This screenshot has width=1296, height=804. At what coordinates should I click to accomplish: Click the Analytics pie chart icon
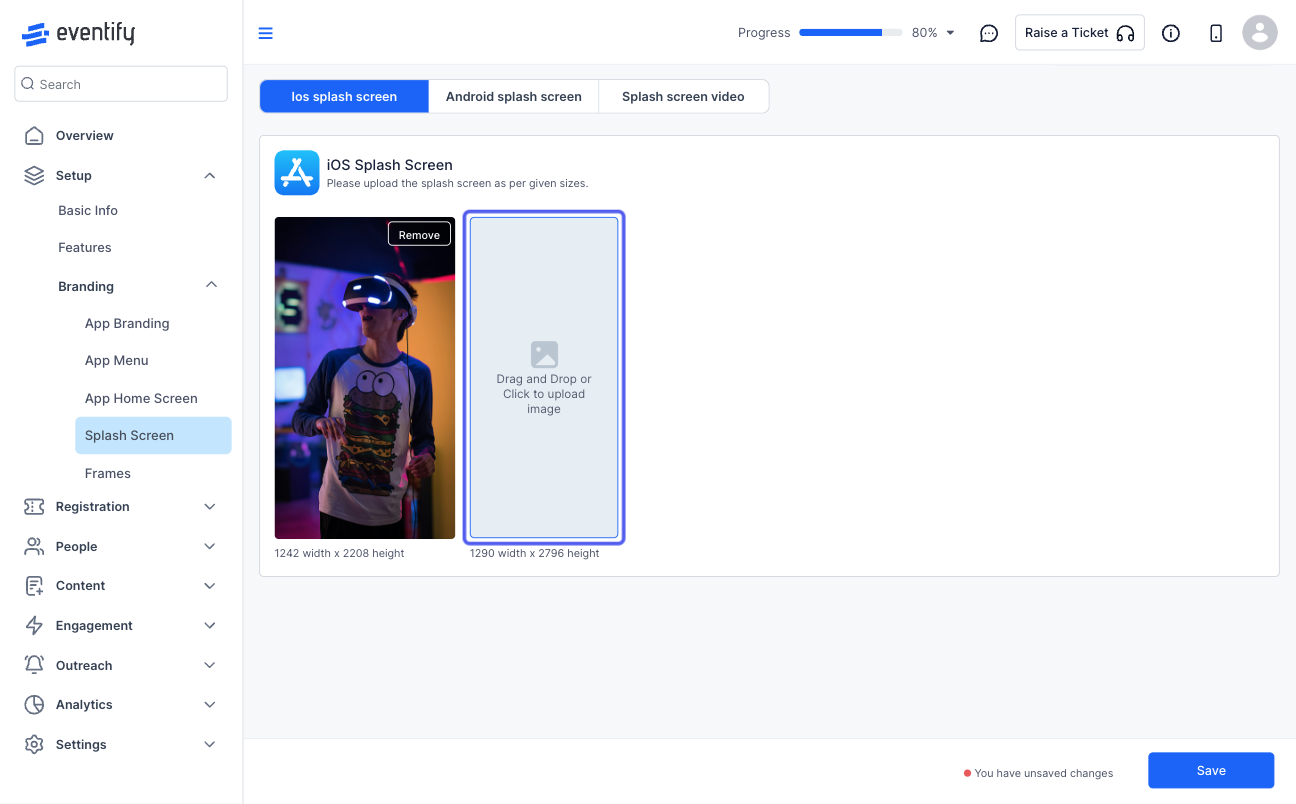tap(34, 705)
